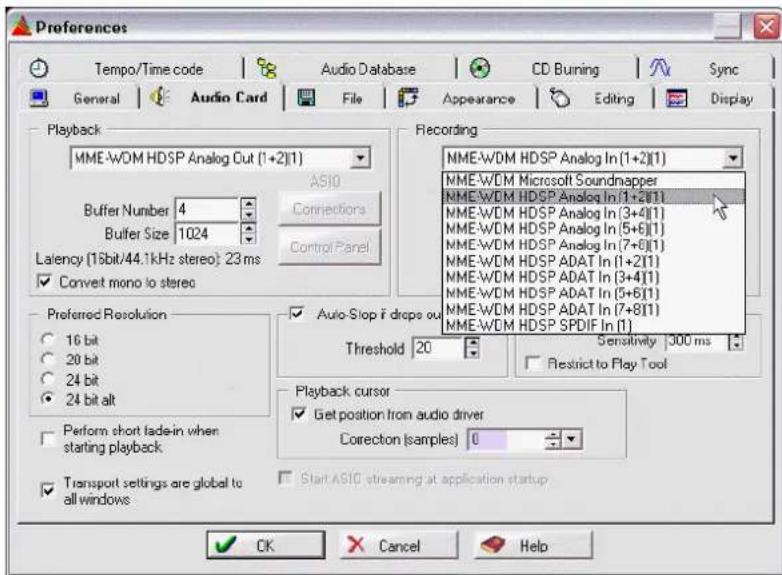Open the Editing tab
Screen dimensions: 782x575
pyautogui.click(x=597, y=98)
